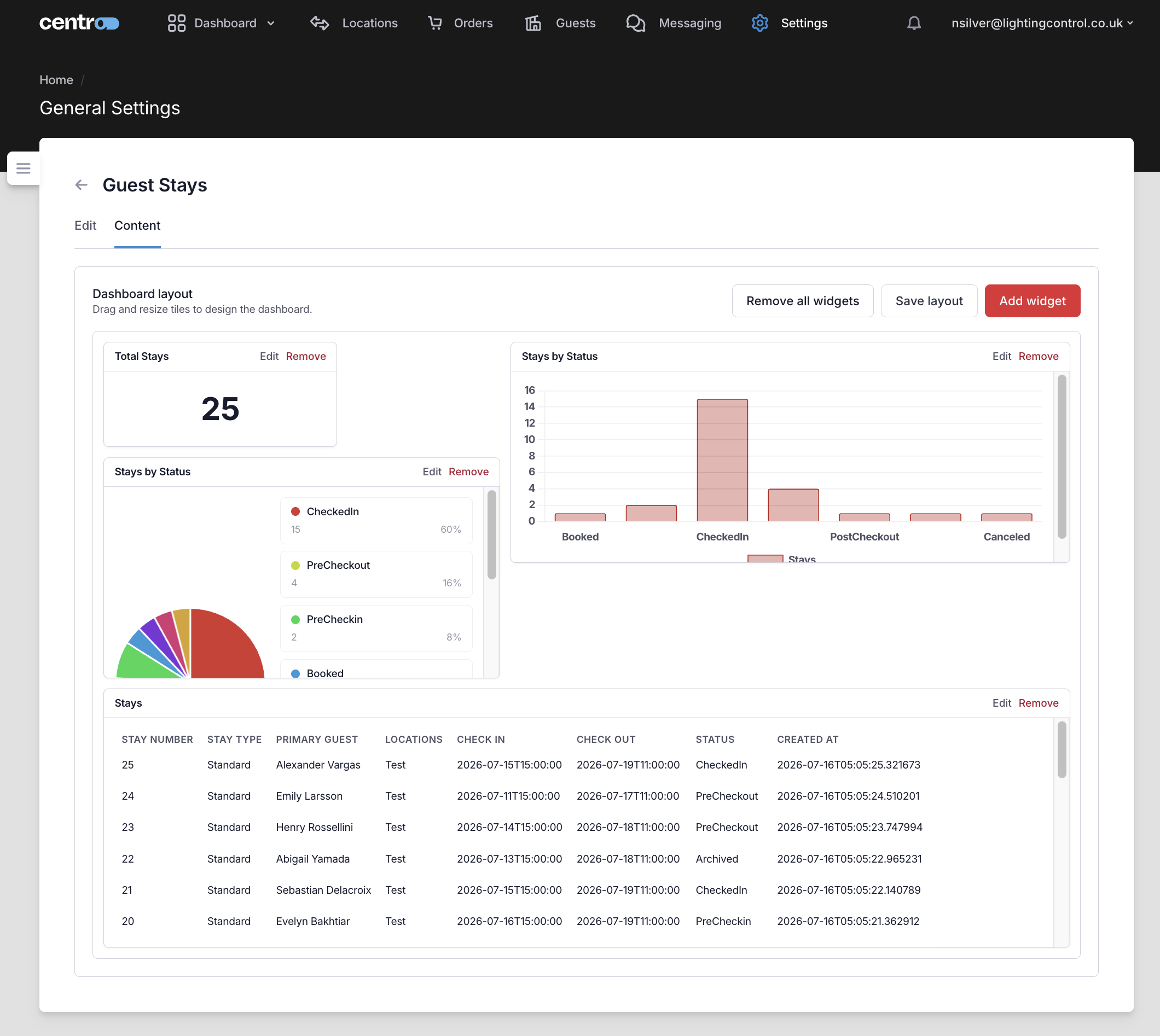Click the PRIMARY GUEST column header
The width and height of the screenshot is (1160, 1036).
(317, 740)
